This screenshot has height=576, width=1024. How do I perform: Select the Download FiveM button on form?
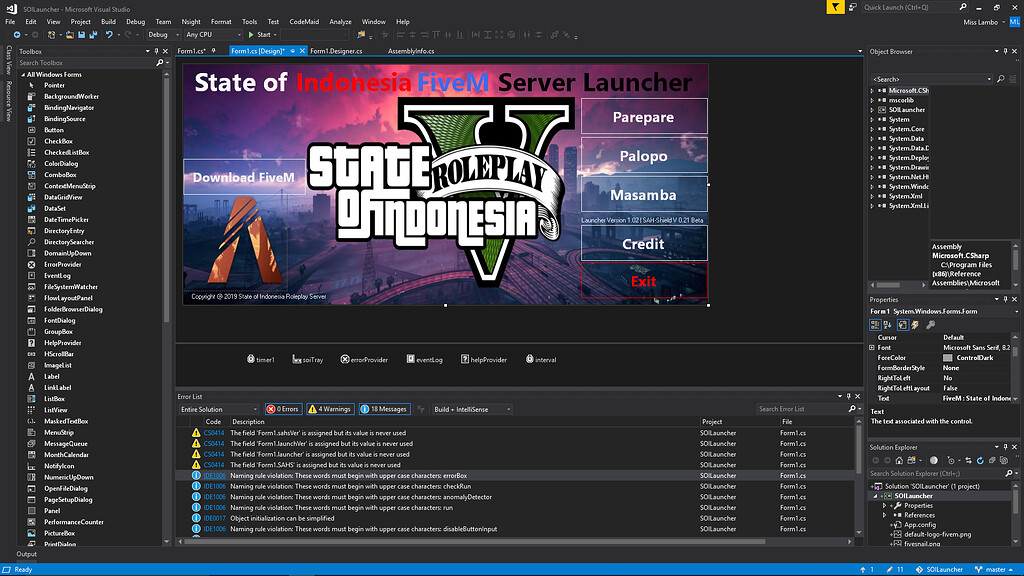(x=244, y=177)
